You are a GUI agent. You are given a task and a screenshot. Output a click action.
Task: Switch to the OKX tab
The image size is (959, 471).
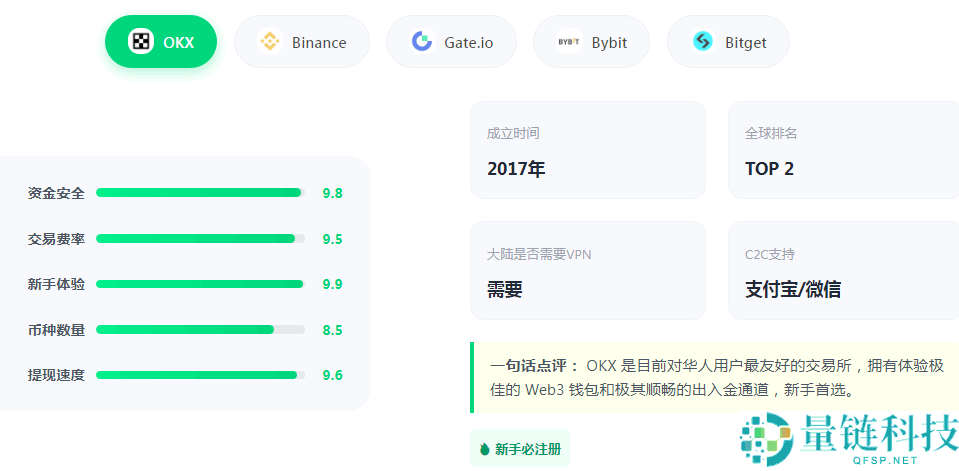(161, 42)
